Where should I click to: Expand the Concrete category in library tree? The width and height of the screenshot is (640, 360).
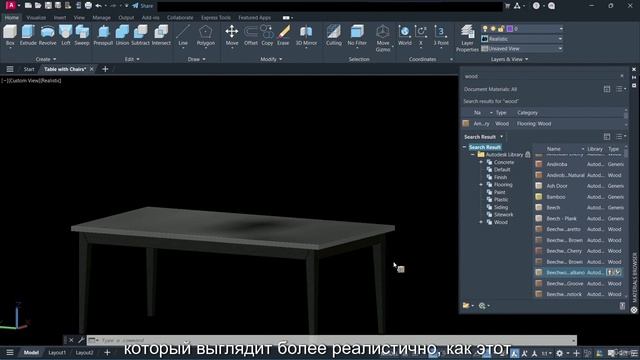tap(481, 162)
